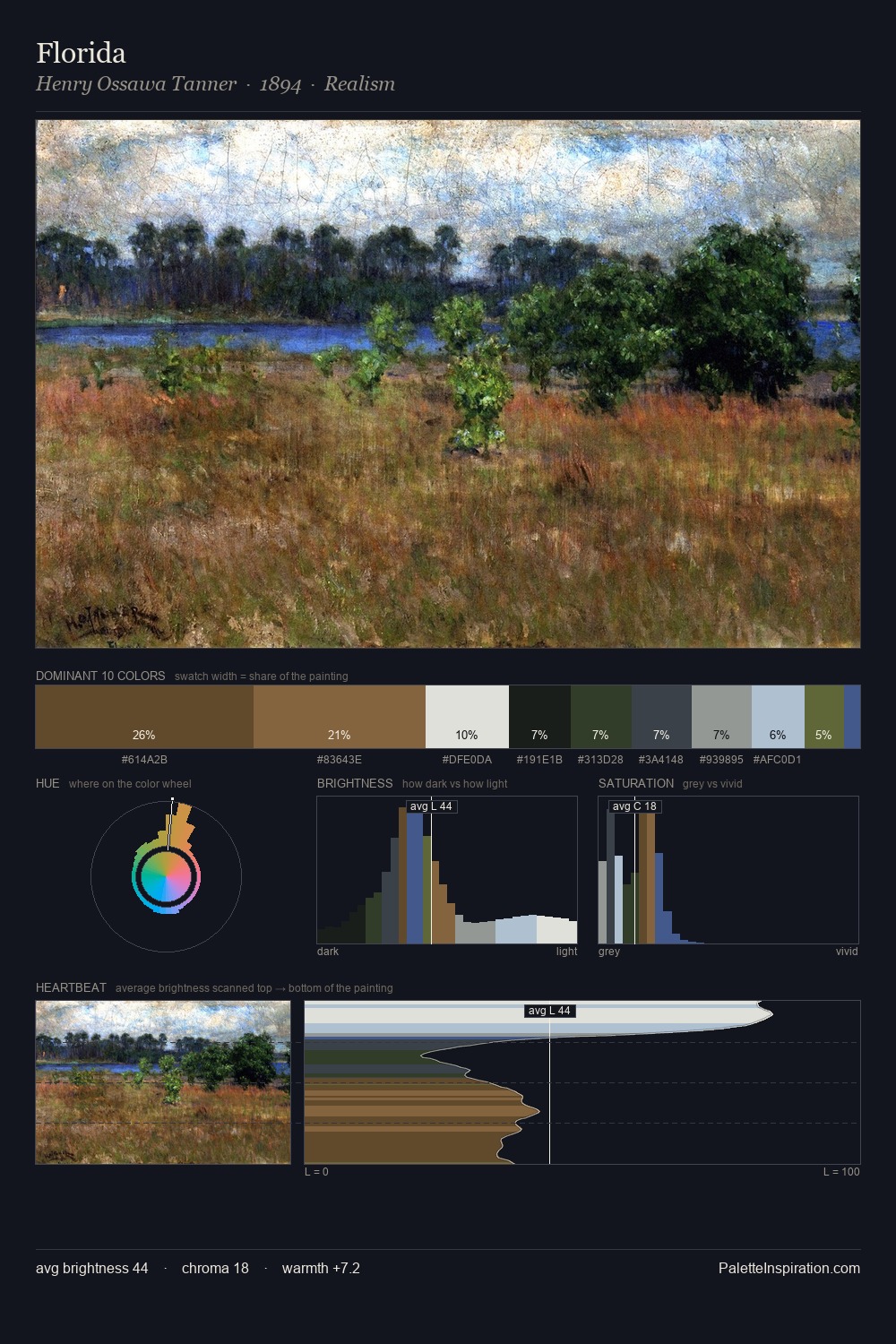
Task: Click the brightness histogram chart
Action: click(447, 870)
